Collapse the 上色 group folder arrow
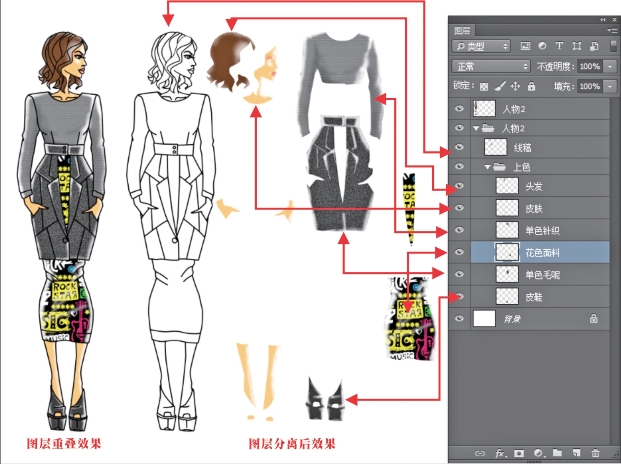Image resolution: width=621 pixels, height=464 pixels. point(488,167)
